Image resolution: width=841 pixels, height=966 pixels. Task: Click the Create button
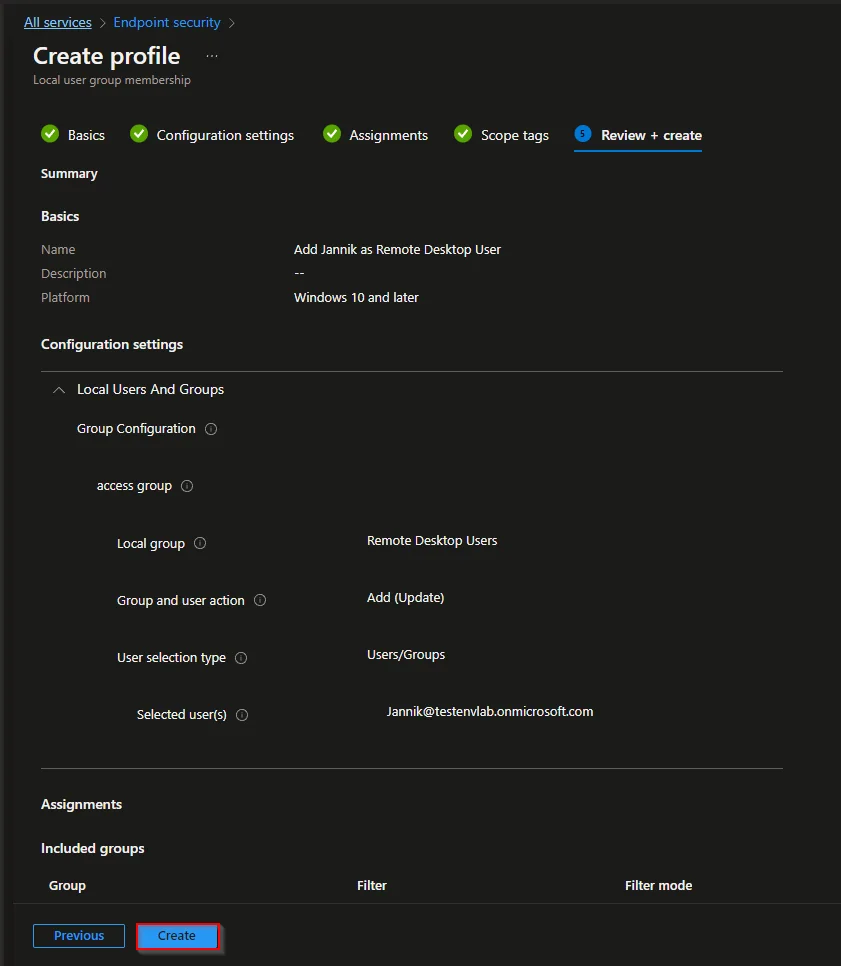click(x=177, y=936)
